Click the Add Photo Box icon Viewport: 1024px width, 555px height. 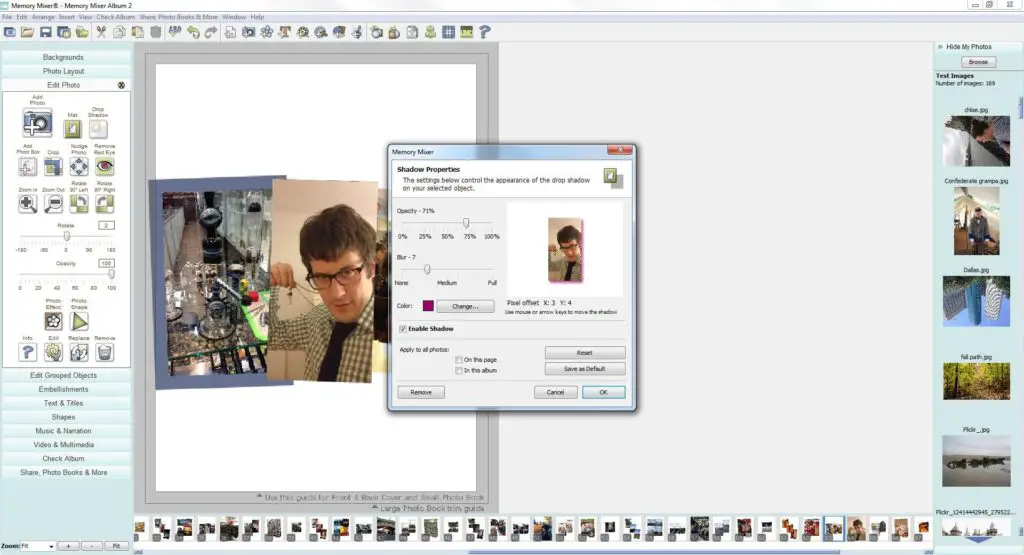pos(27,166)
